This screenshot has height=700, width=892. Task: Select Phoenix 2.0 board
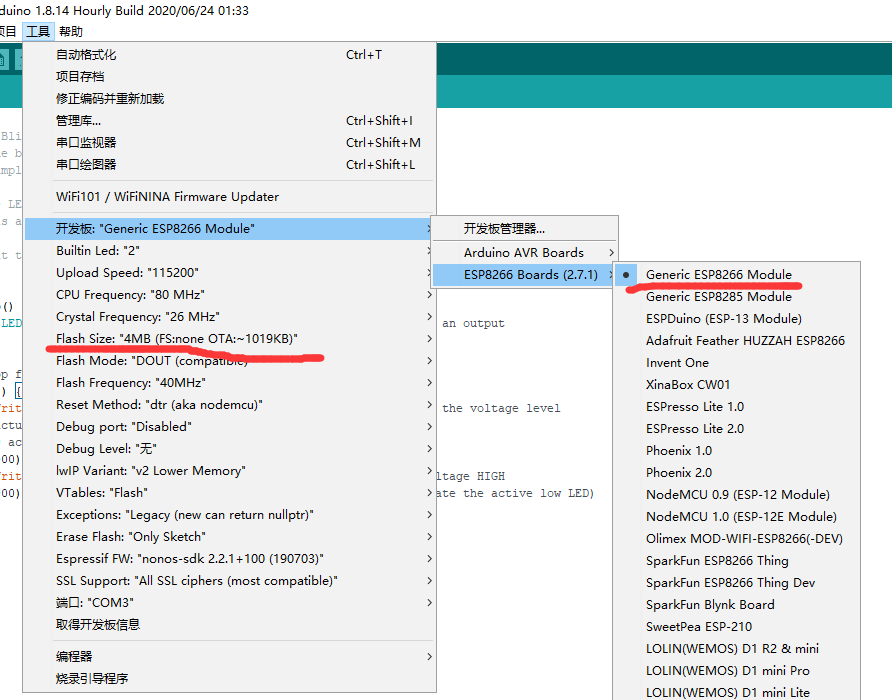737,473
